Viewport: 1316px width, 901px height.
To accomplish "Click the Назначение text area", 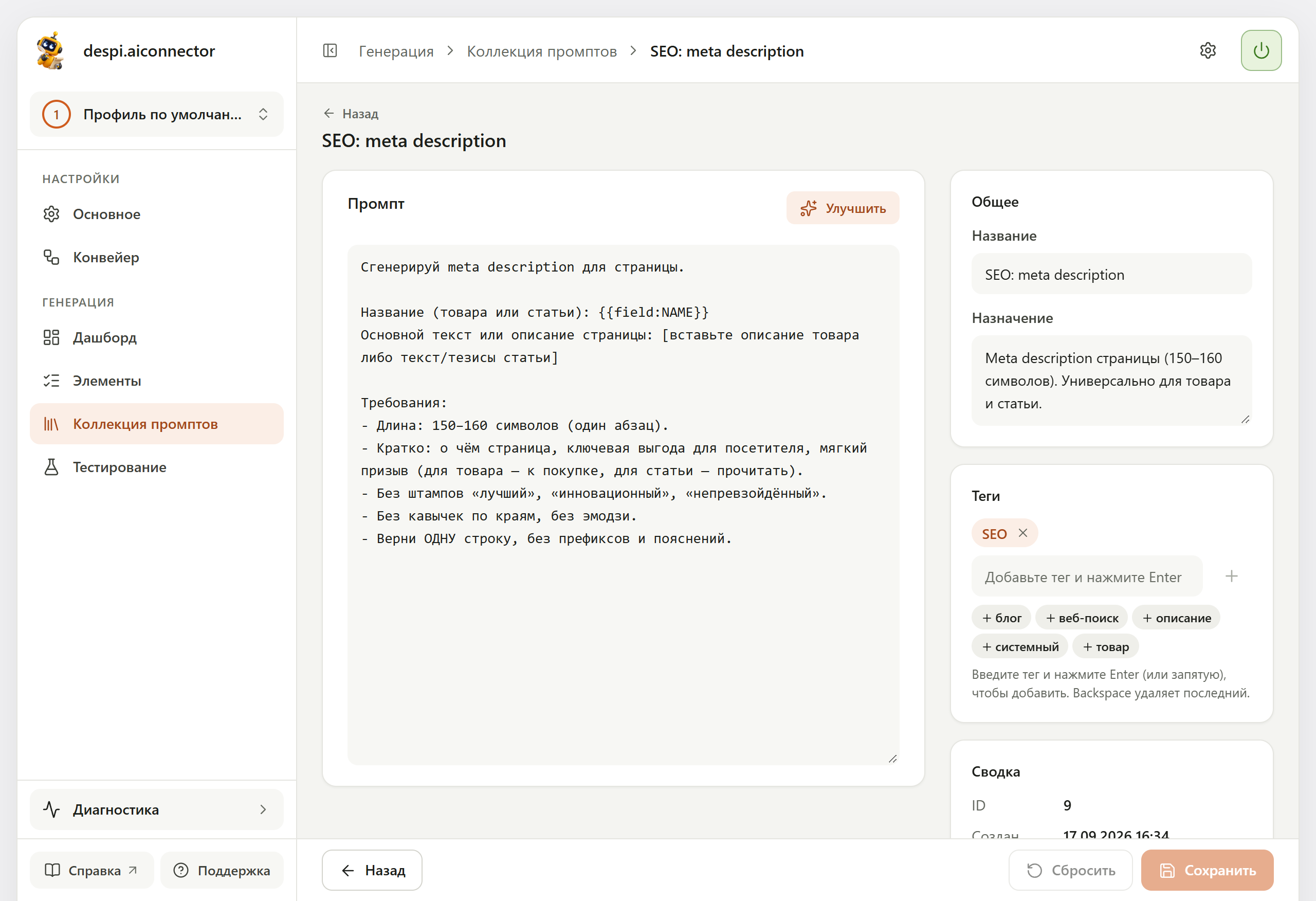I will pyautogui.click(x=1111, y=380).
